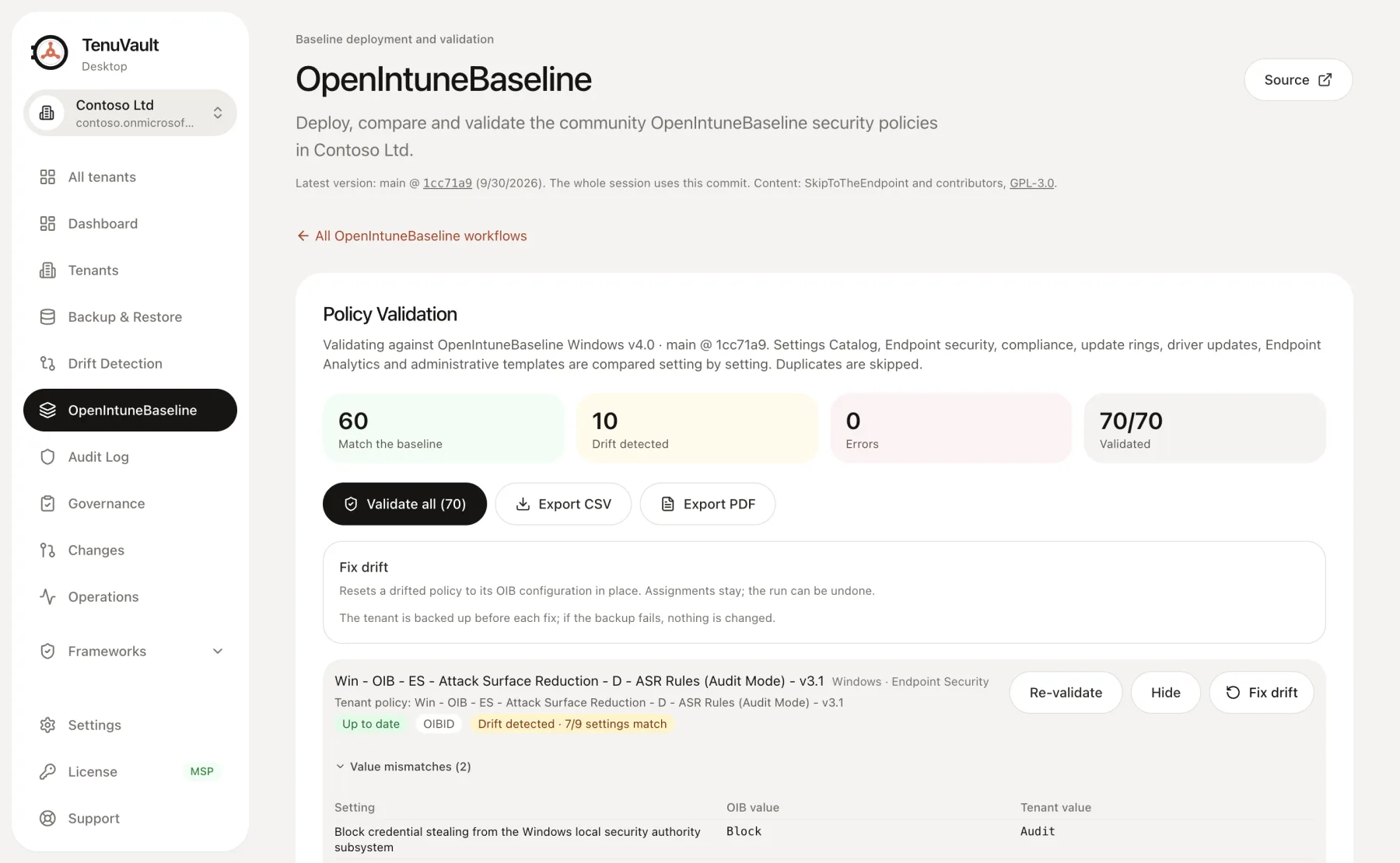This screenshot has width=1400, height=863.
Task: Click the OpenIntuneBaseline layers icon
Action: 47,411
